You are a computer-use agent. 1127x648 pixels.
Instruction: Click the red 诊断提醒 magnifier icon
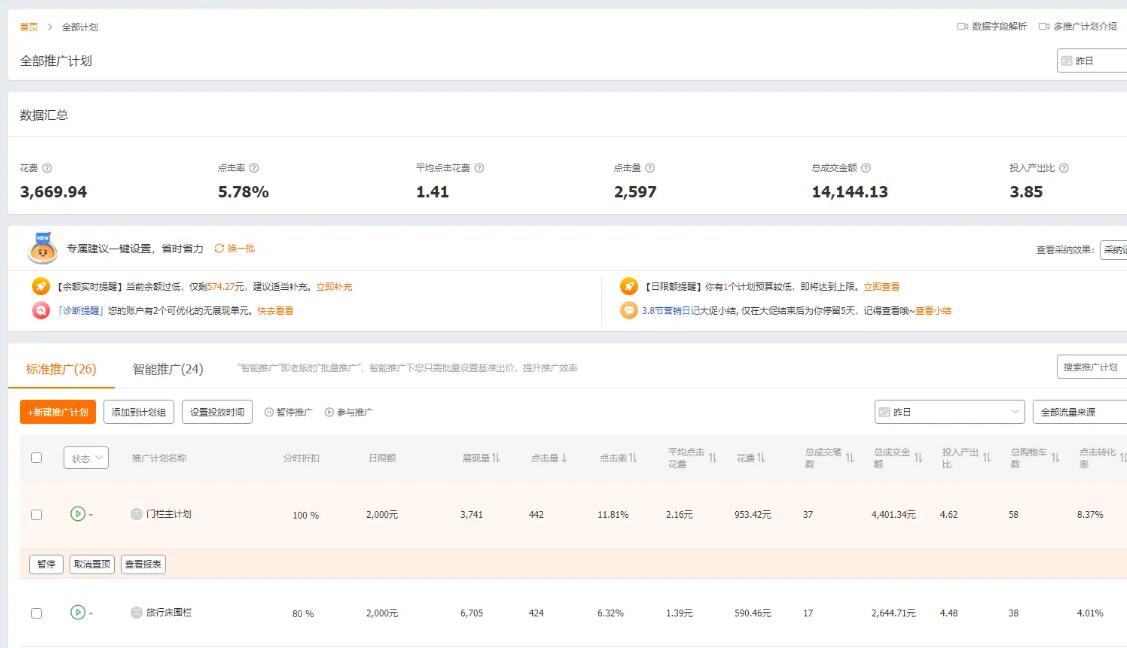tap(41, 310)
